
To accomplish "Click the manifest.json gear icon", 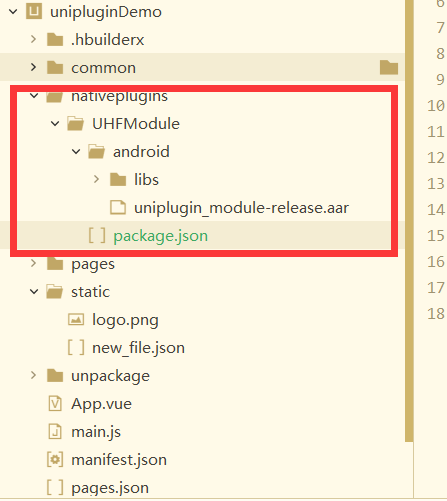I will [x=55, y=460].
